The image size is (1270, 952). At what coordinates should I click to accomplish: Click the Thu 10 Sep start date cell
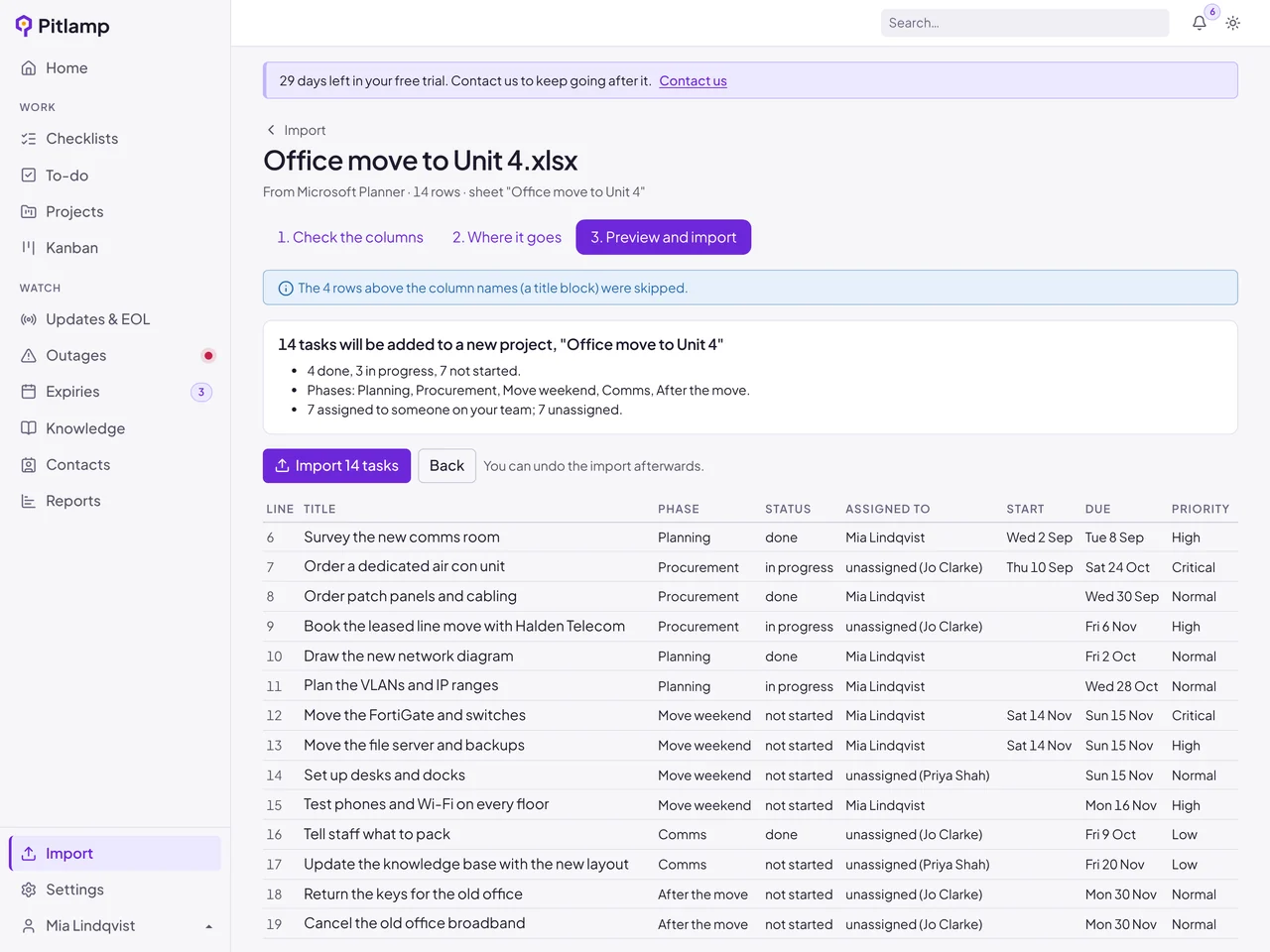1039,567
